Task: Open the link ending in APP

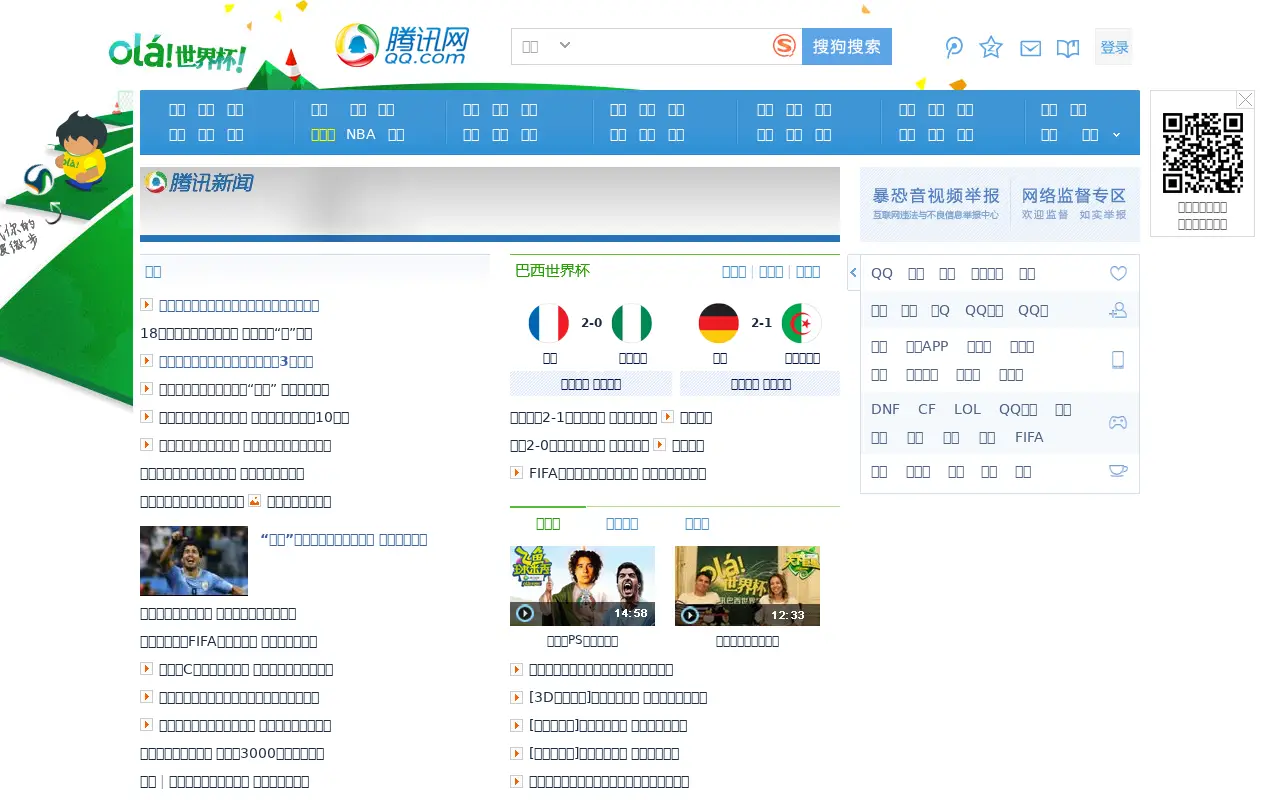Action: [x=927, y=346]
